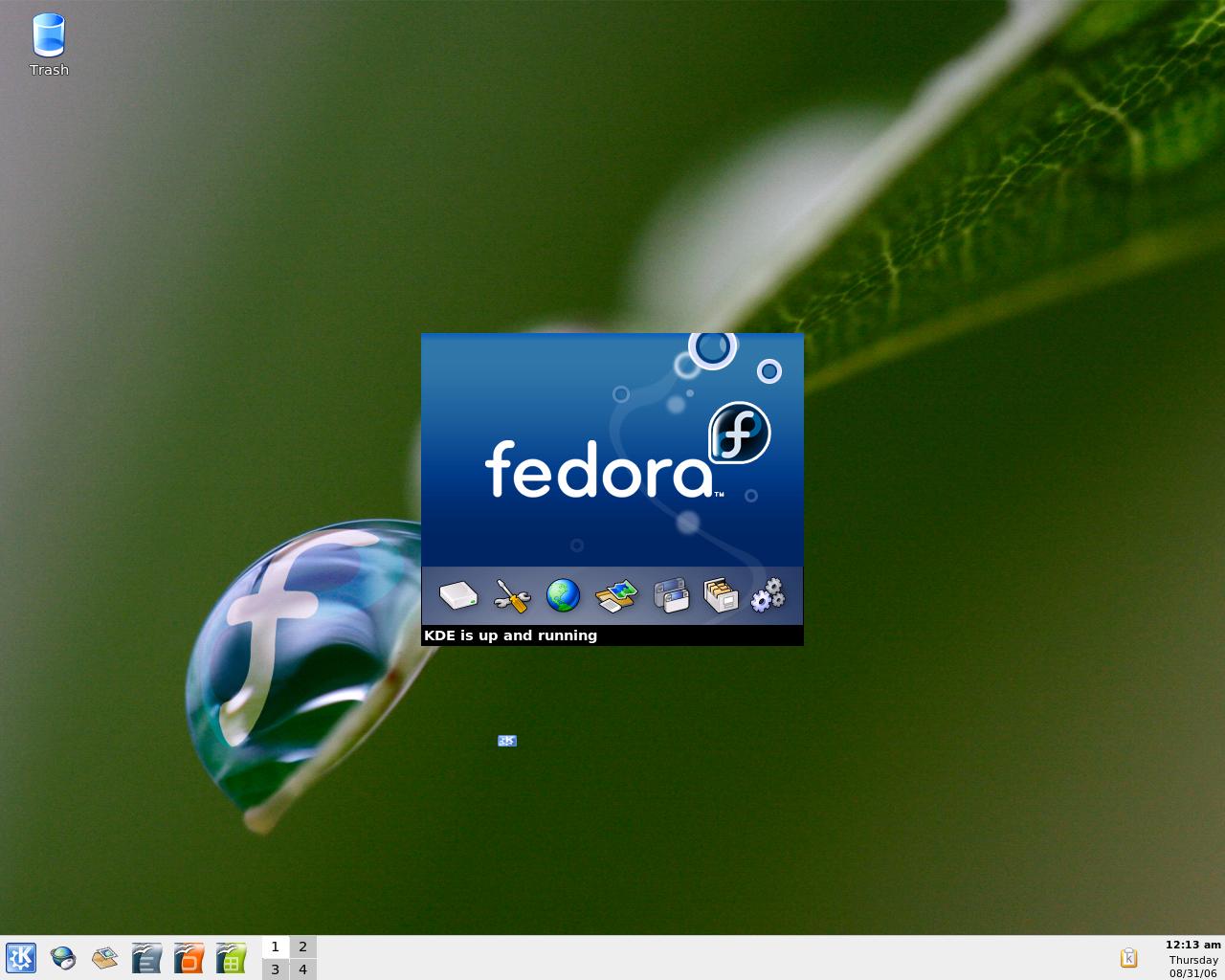The image size is (1225, 980).
Task: Switch to virtual desktop 4 in pager
Action: coord(302,969)
